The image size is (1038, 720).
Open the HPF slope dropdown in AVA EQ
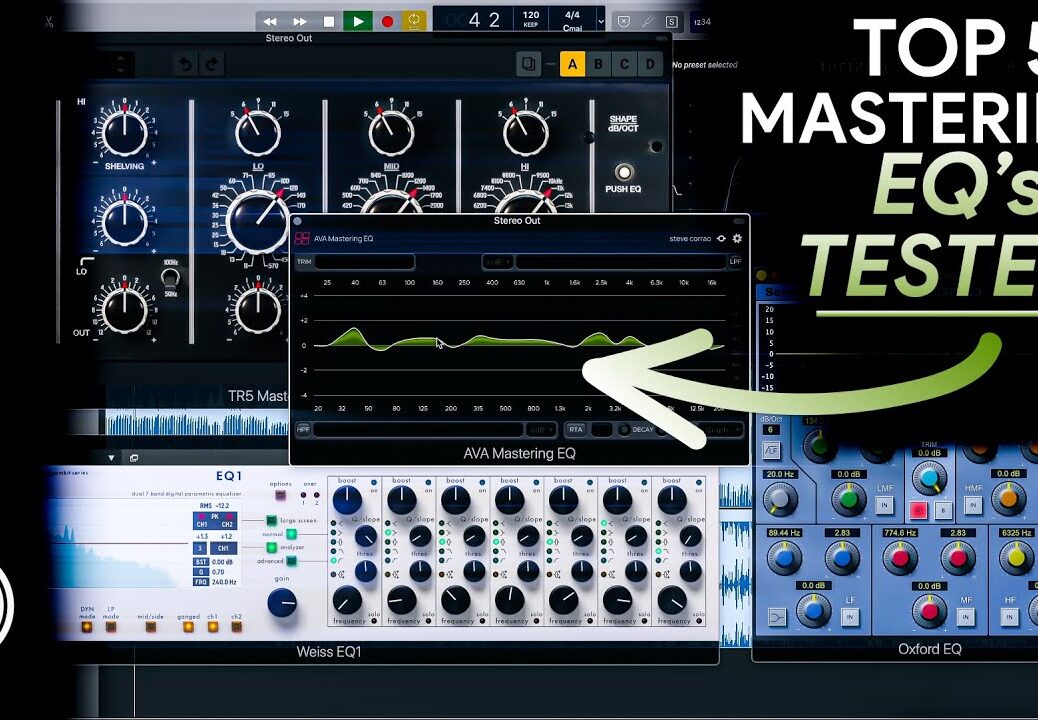click(x=541, y=429)
